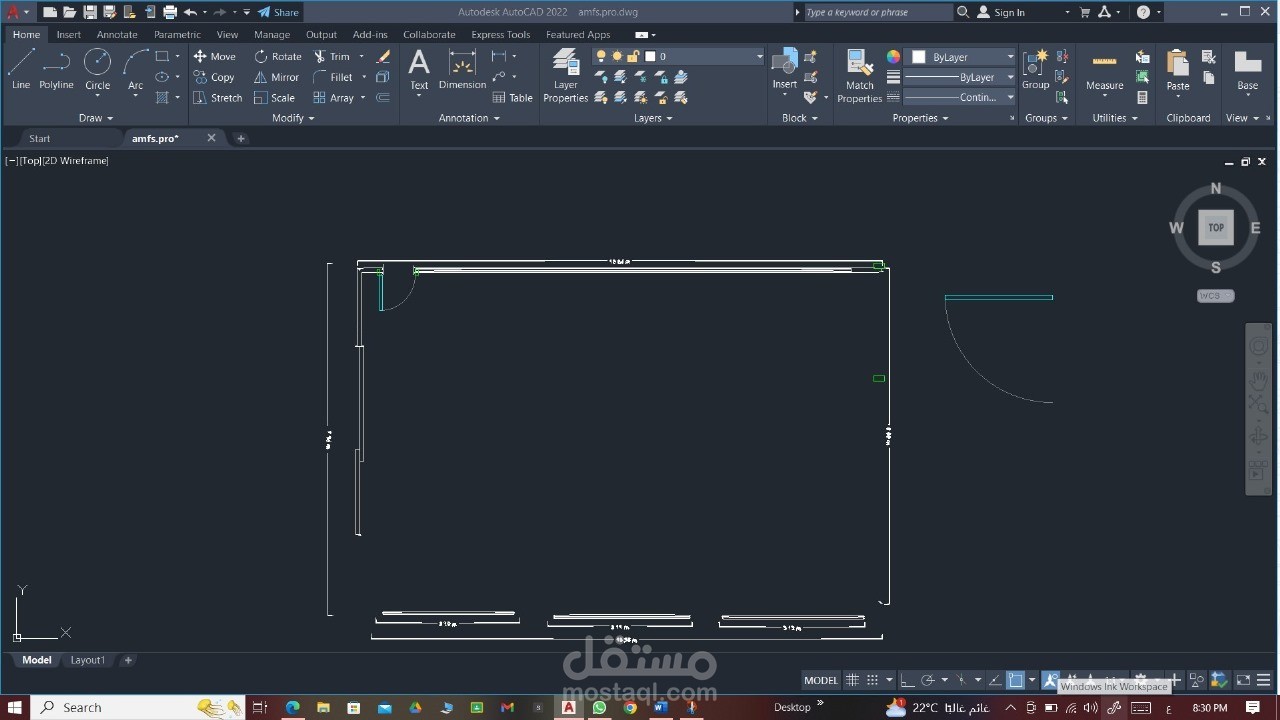Expand the Properties panel

[x=921, y=118]
